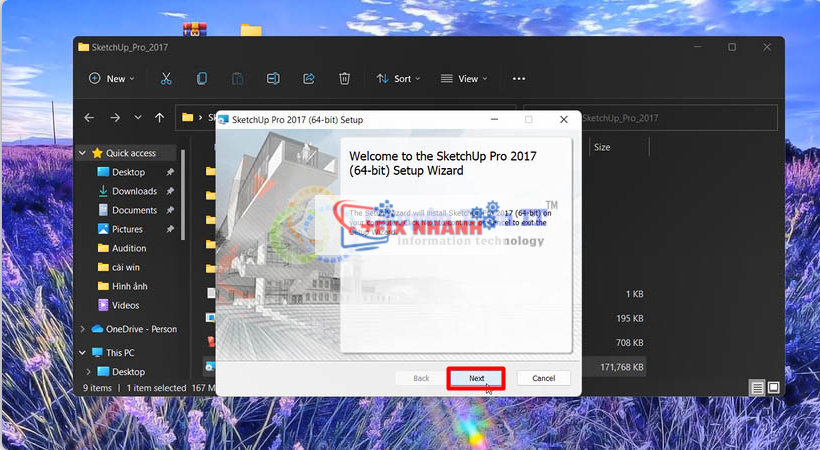The image size is (820, 450).
Task: Click the navigation pane scrollbar
Action: click(183, 195)
